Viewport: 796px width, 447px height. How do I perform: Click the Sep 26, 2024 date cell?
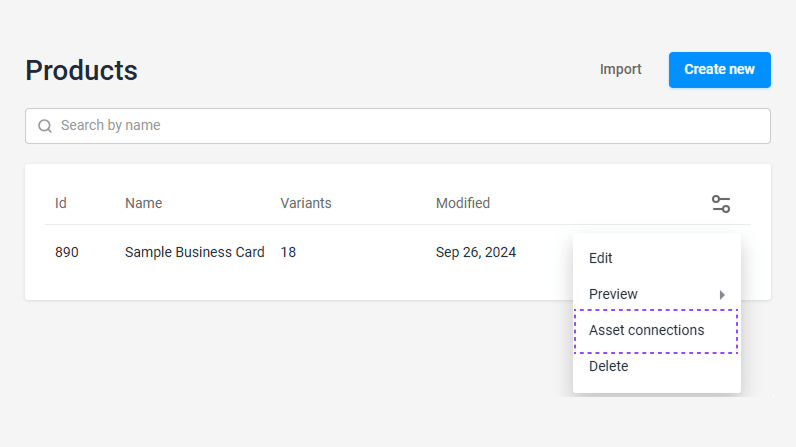[x=476, y=252]
